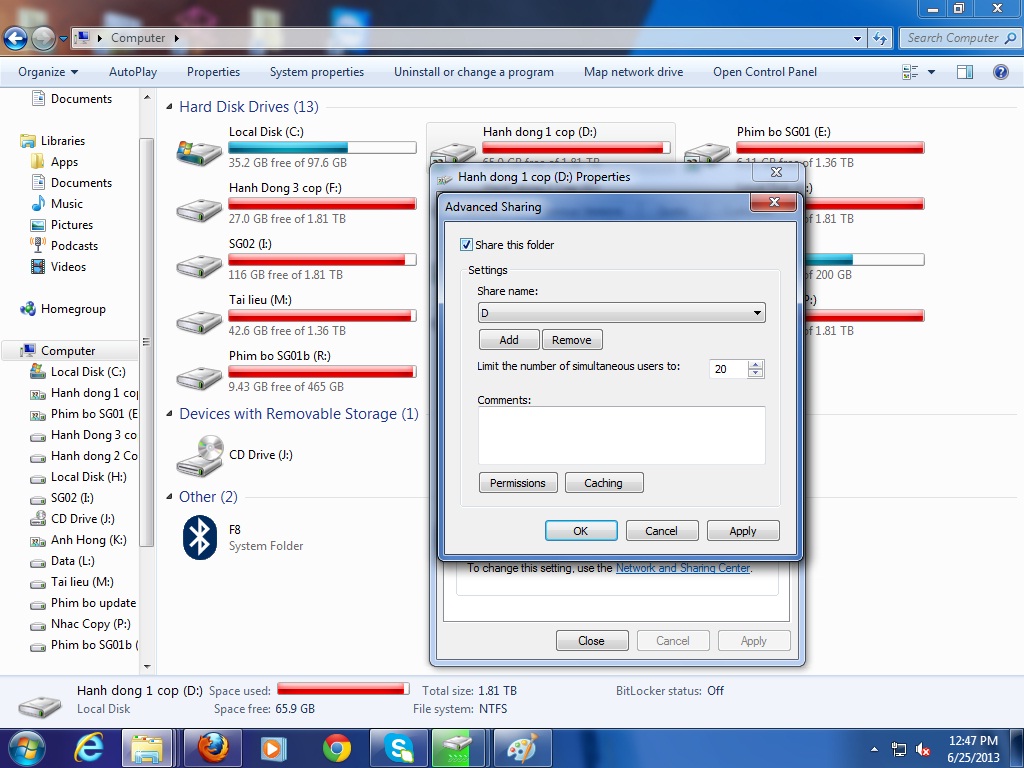Click the Forward navigation arrow
This screenshot has width=1024, height=768.
(x=44, y=39)
